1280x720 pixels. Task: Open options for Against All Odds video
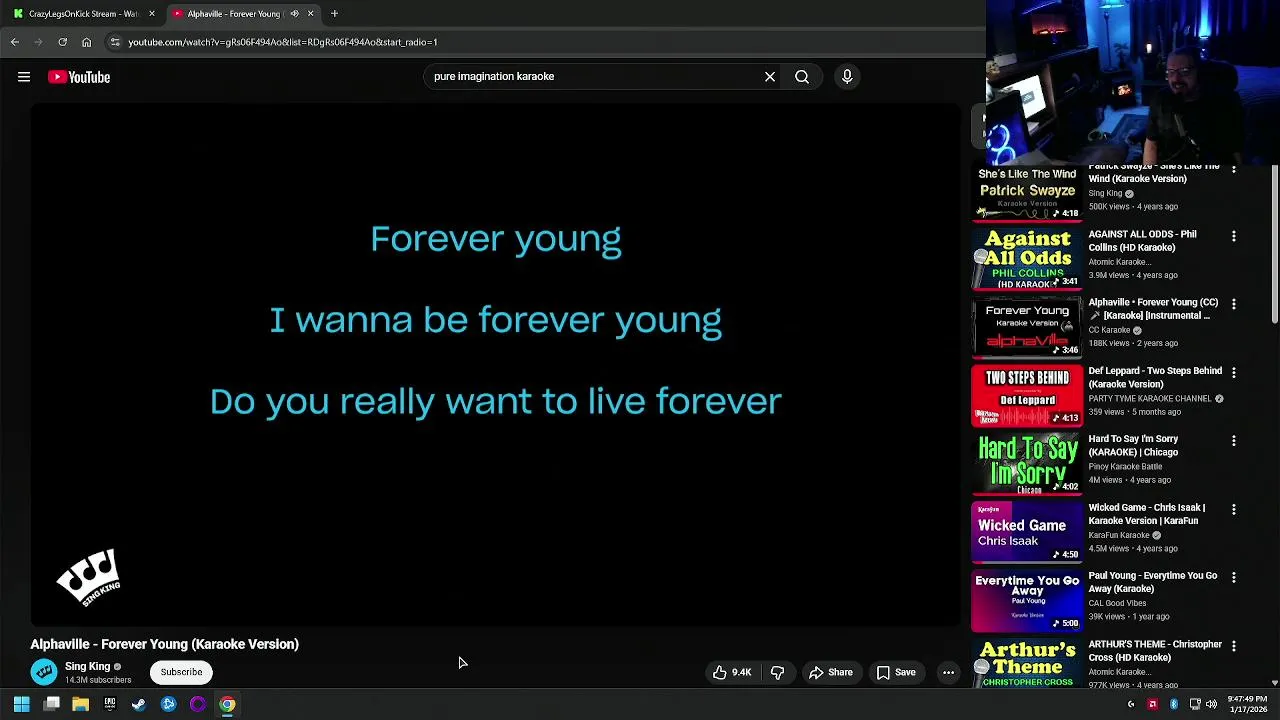(x=1233, y=236)
